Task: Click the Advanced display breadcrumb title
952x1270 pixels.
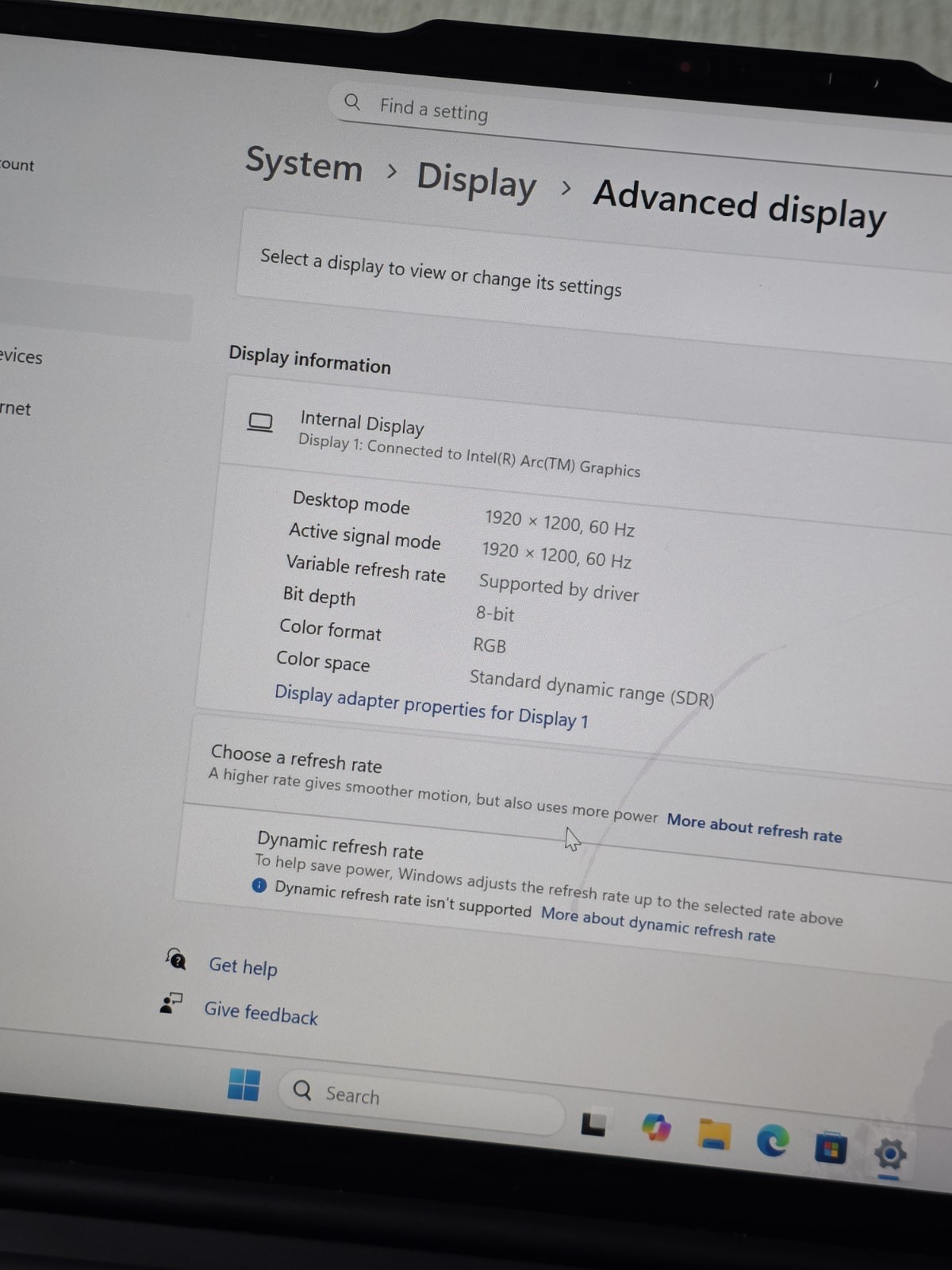Action: pyautogui.click(x=739, y=205)
